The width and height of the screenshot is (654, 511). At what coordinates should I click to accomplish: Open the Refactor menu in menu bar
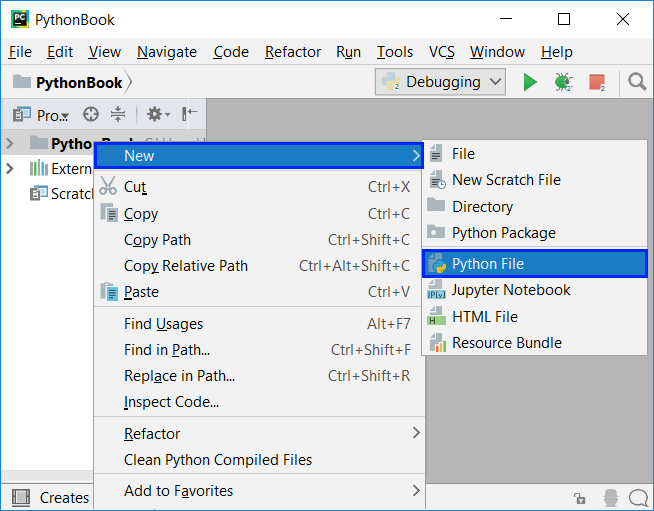coord(293,52)
